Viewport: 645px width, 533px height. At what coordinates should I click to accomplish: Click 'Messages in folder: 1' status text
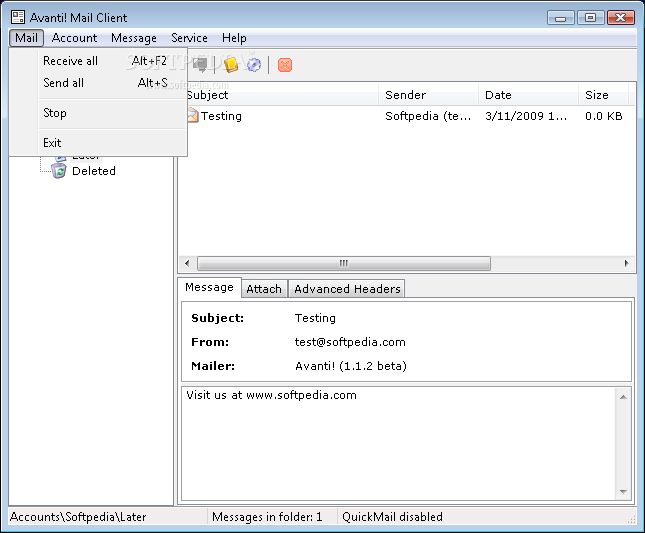[x=267, y=517]
